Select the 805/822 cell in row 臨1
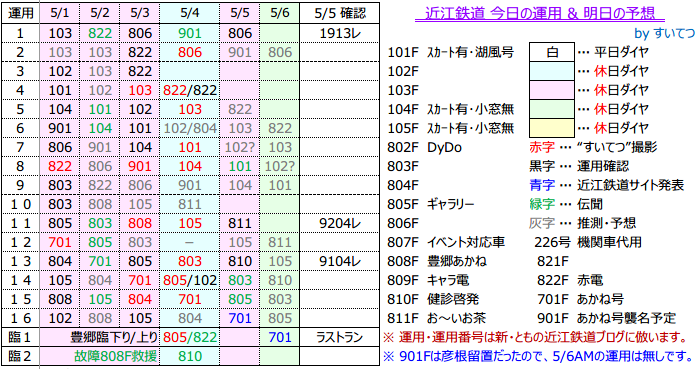The width and height of the screenshot is (699, 369). pos(190,337)
